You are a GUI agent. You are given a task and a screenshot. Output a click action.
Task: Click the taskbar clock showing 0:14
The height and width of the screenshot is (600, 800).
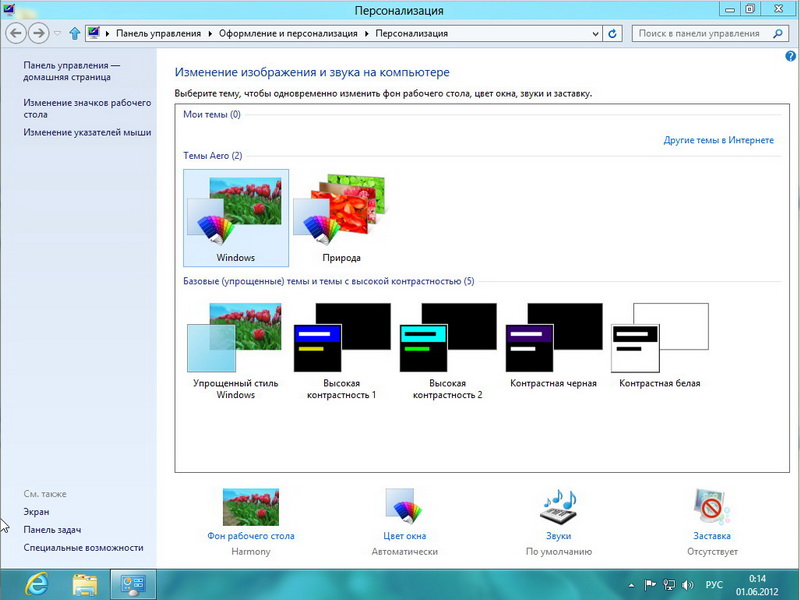click(x=757, y=585)
